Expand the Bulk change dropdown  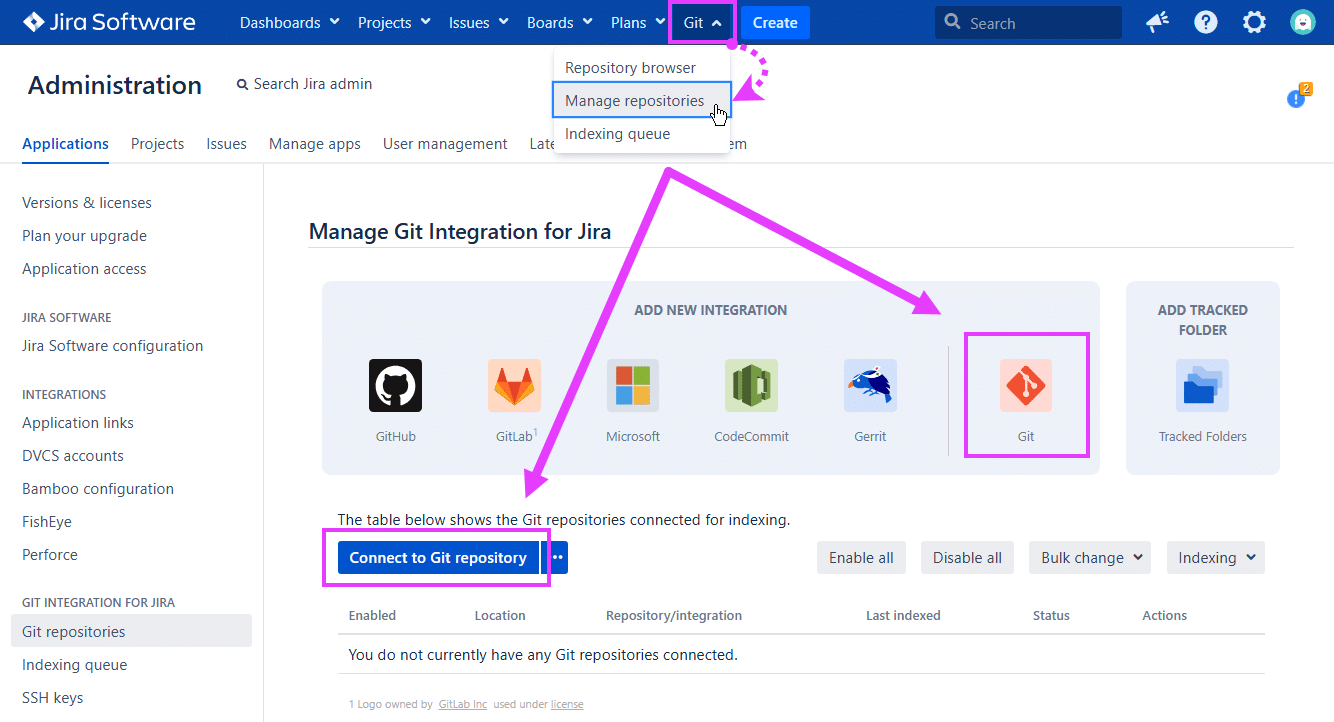1089,558
